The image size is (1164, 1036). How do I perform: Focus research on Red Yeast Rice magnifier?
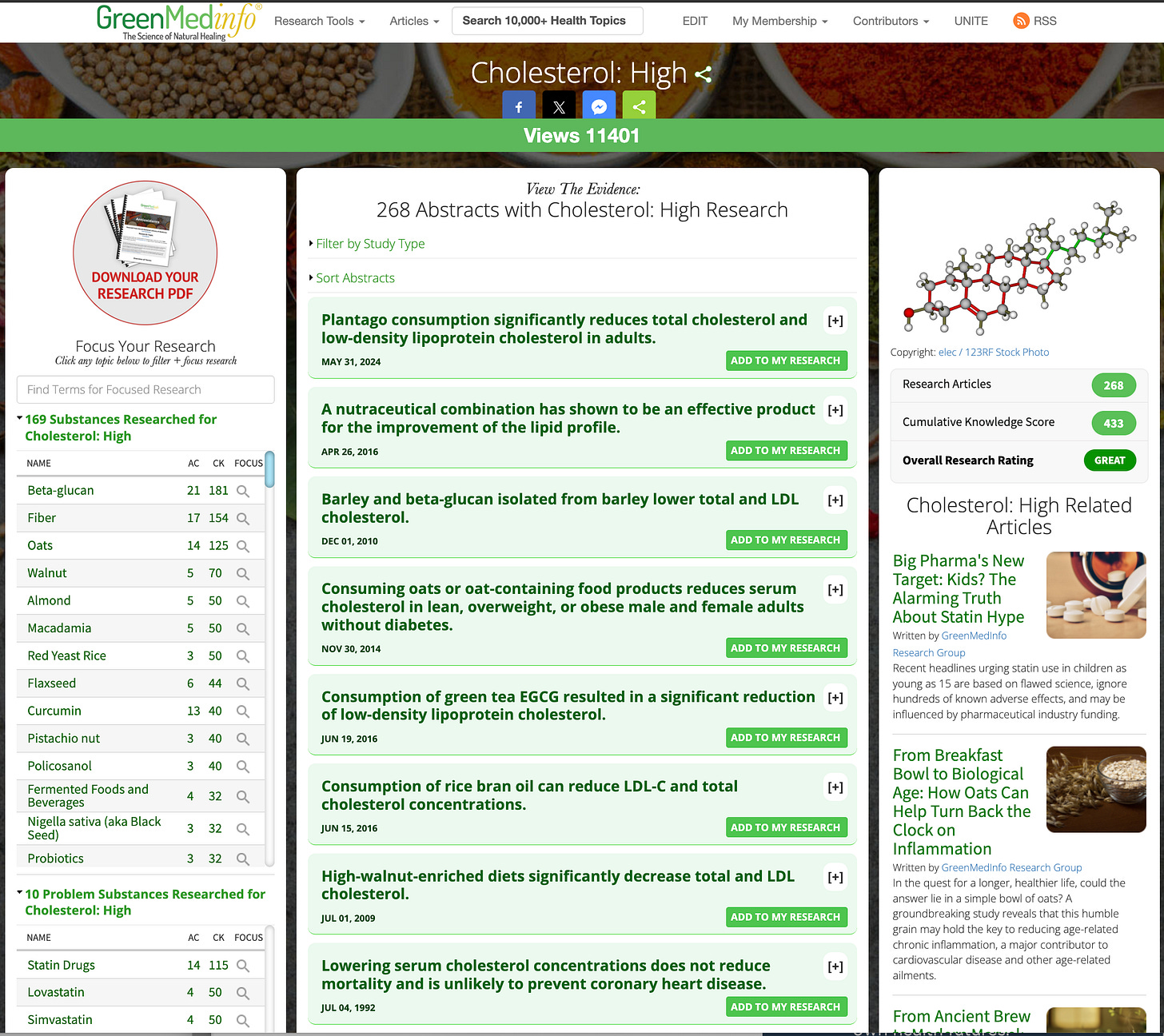point(243,657)
